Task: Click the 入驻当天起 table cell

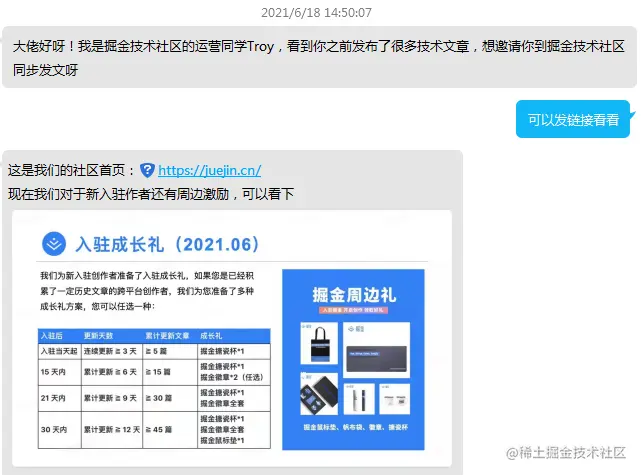Action: pos(60,351)
